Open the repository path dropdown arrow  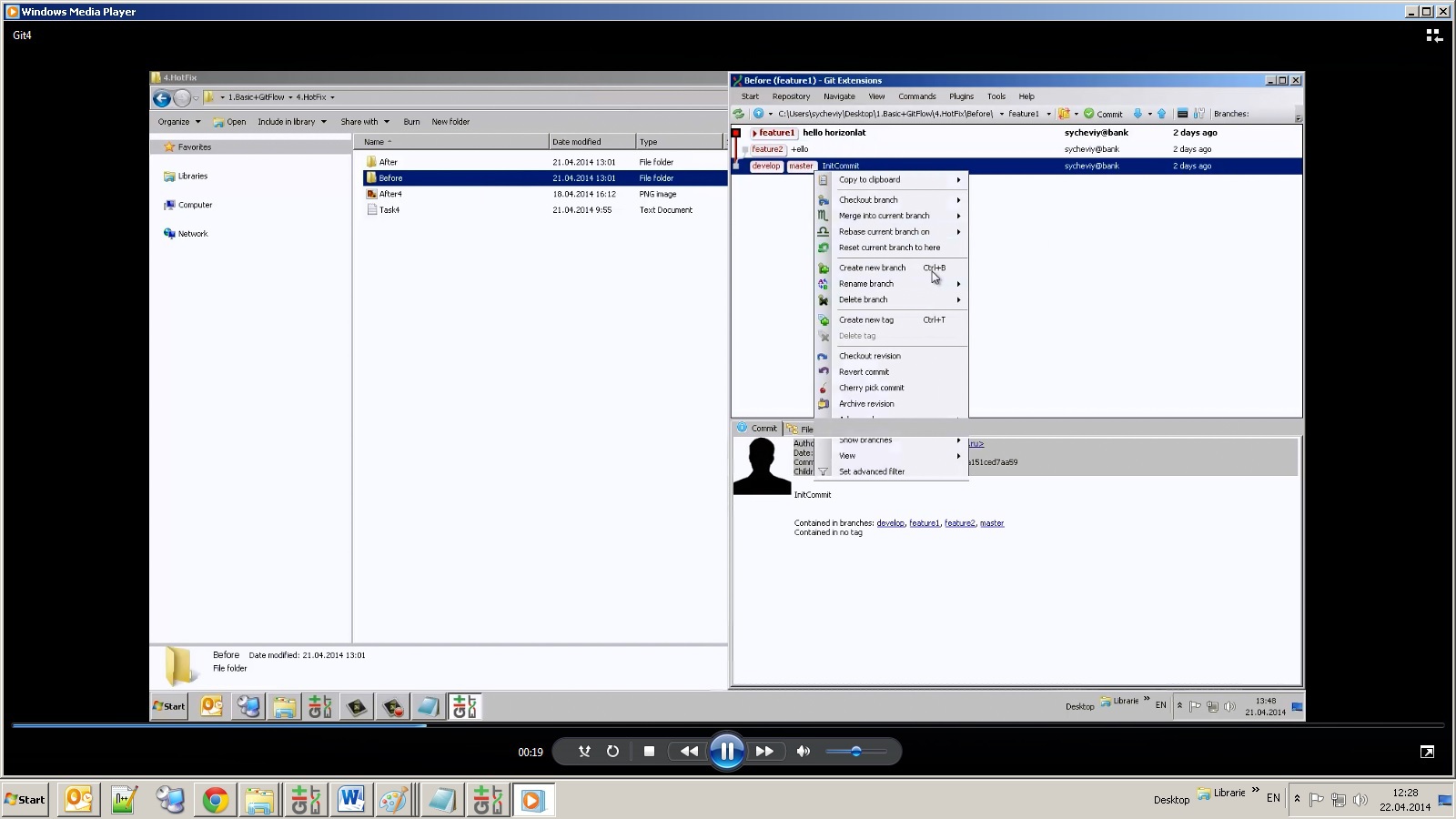click(1001, 114)
